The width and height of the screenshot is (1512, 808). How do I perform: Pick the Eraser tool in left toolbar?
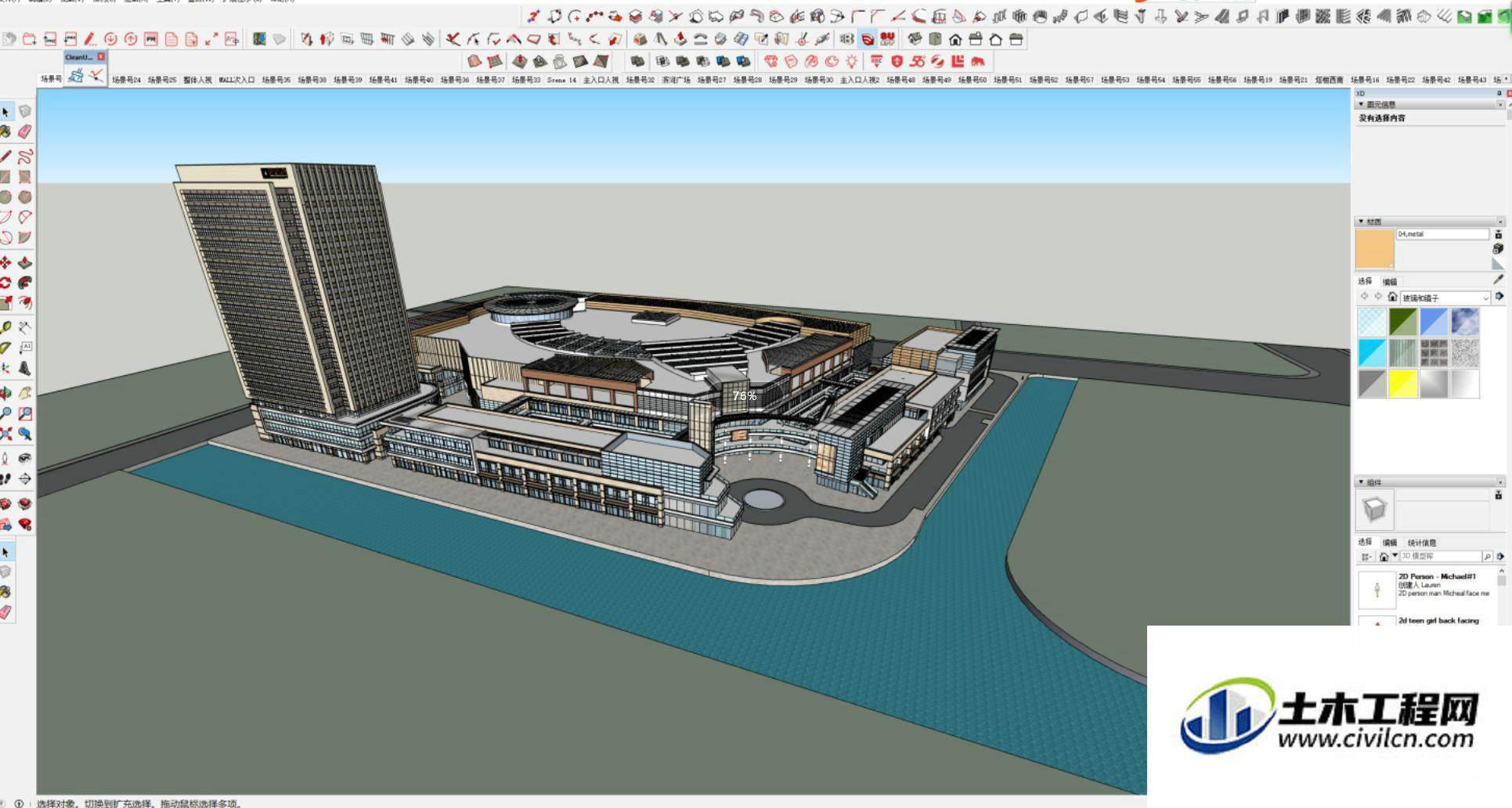[x=25, y=132]
